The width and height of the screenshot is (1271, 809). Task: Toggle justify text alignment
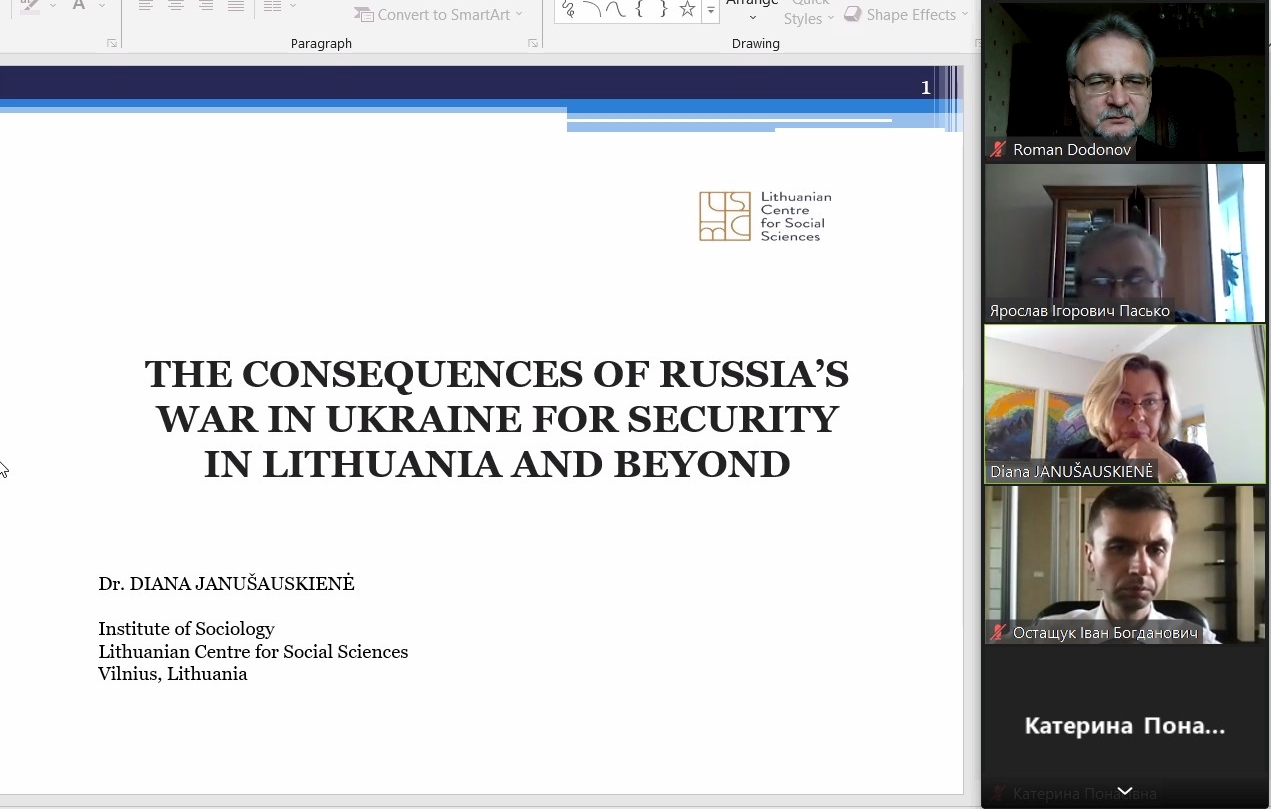(236, 7)
